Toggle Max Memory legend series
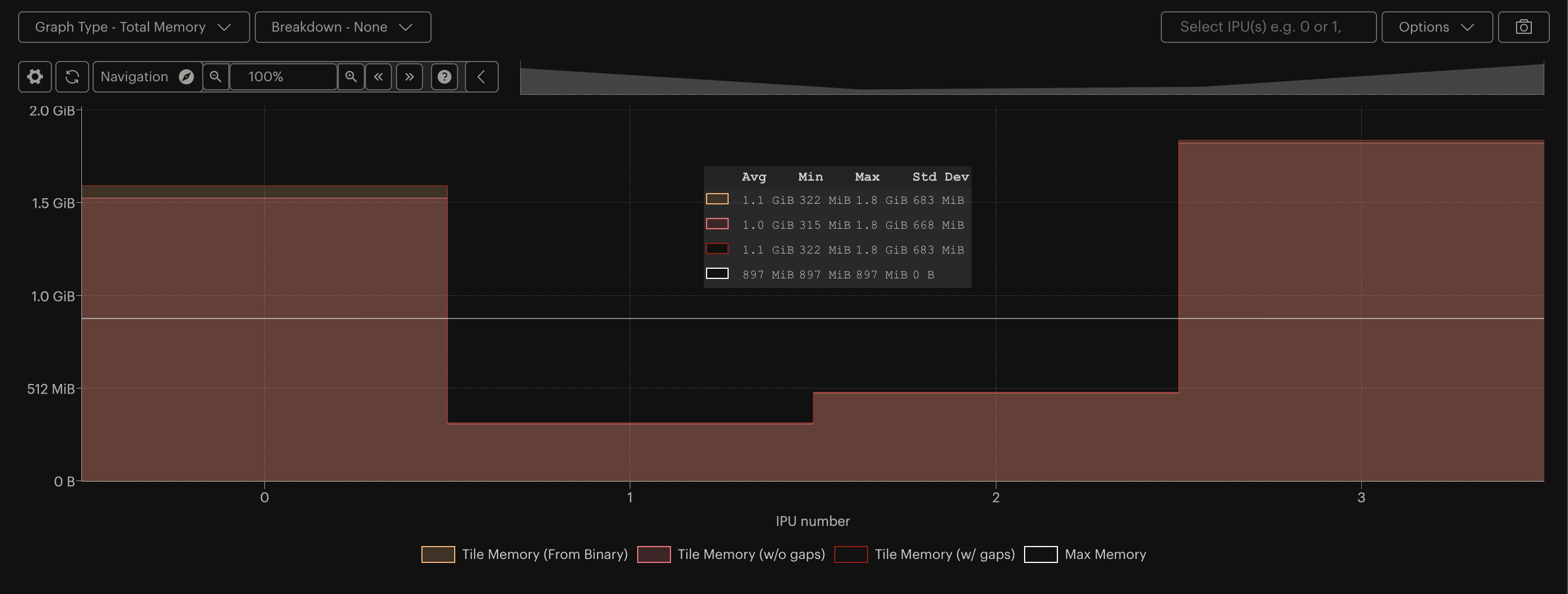Viewport: 1568px width, 594px height. pyautogui.click(x=1085, y=554)
